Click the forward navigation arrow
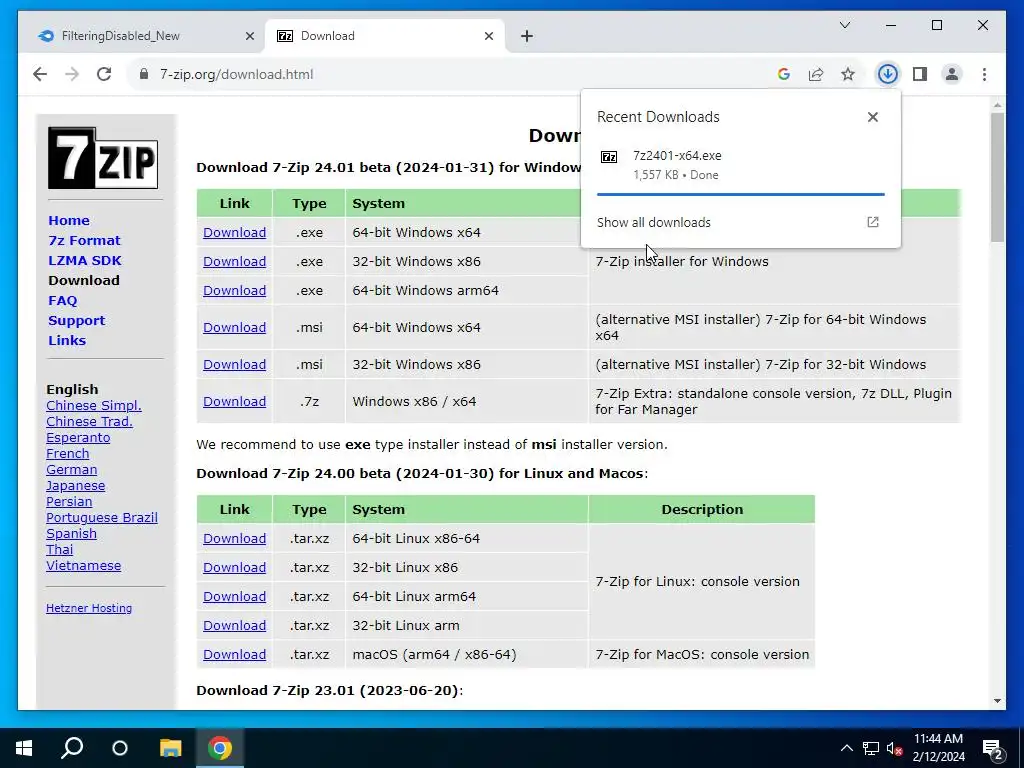 pos(72,74)
